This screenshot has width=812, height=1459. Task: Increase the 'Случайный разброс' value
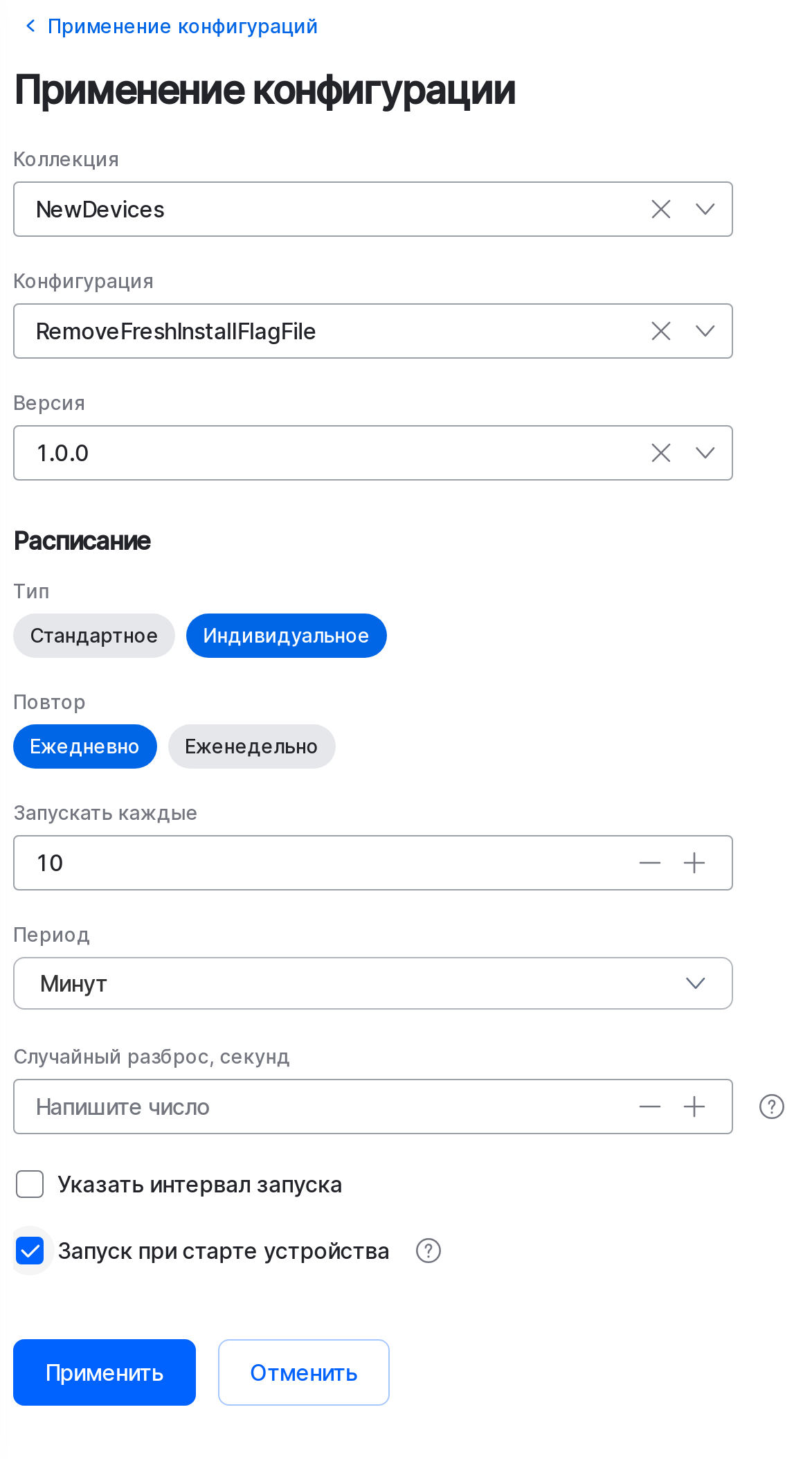click(x=695, y=1107)
